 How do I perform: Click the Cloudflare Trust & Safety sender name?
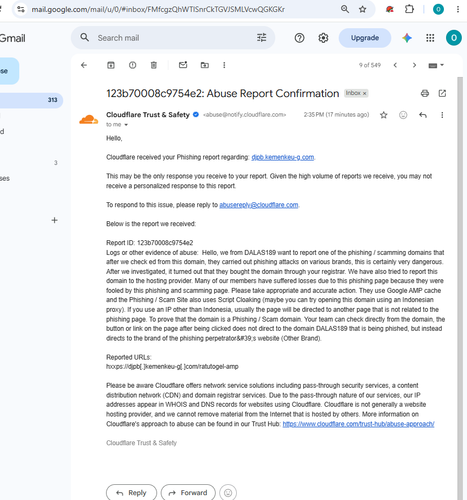[x=148, y=115]
